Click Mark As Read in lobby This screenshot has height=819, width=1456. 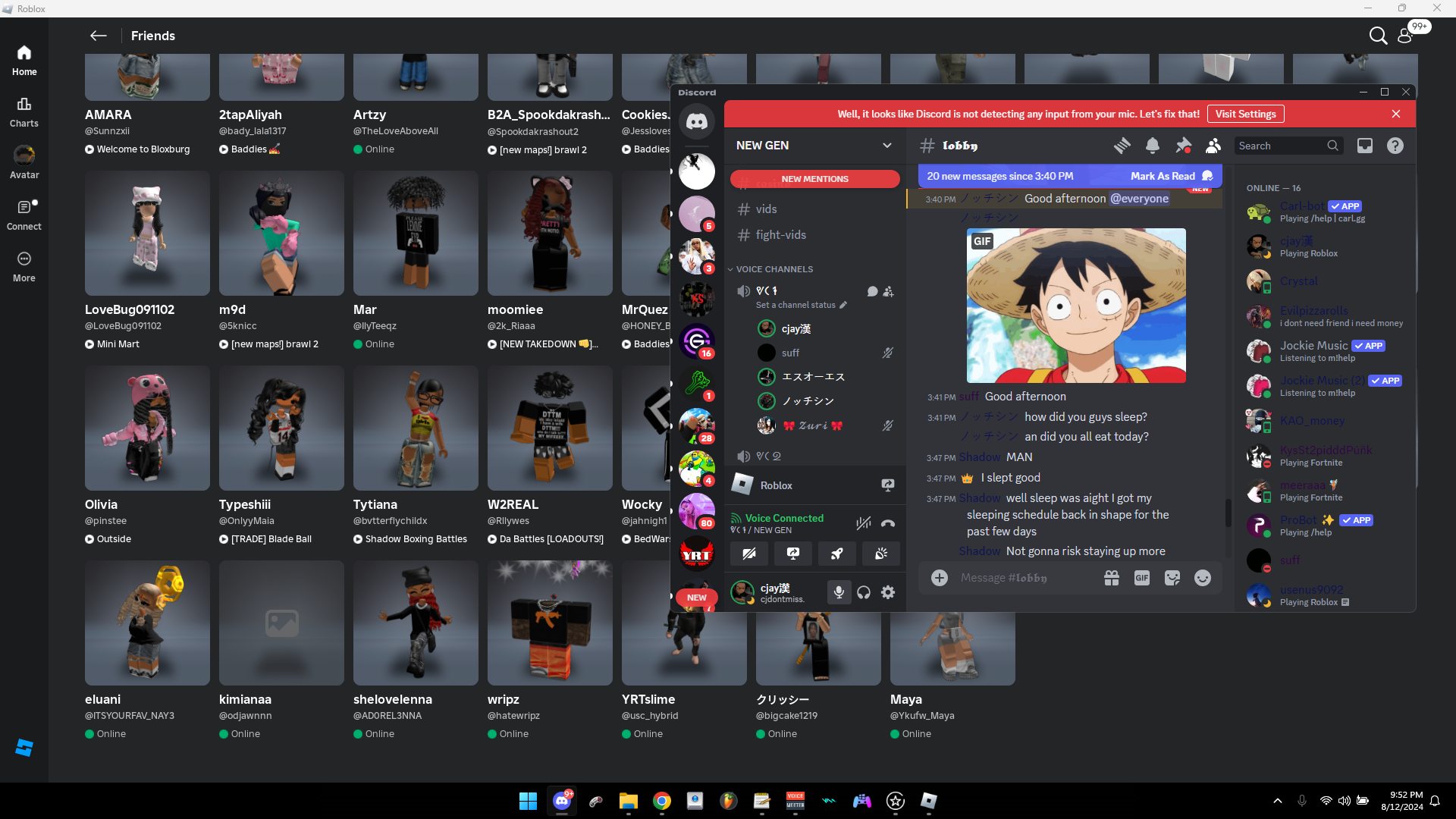[1163, 176]
